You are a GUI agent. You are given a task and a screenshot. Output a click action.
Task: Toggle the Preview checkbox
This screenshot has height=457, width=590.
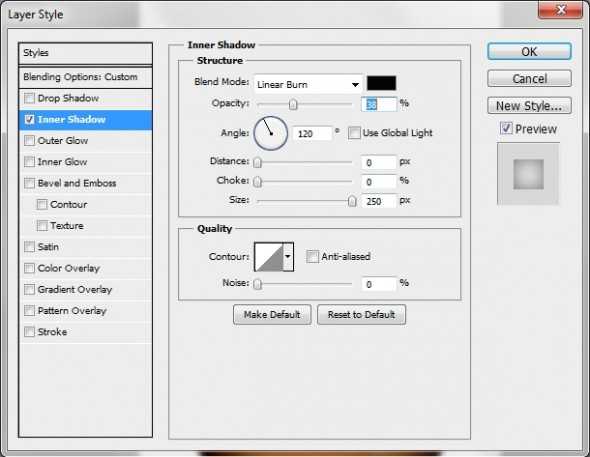pos(506,128)
